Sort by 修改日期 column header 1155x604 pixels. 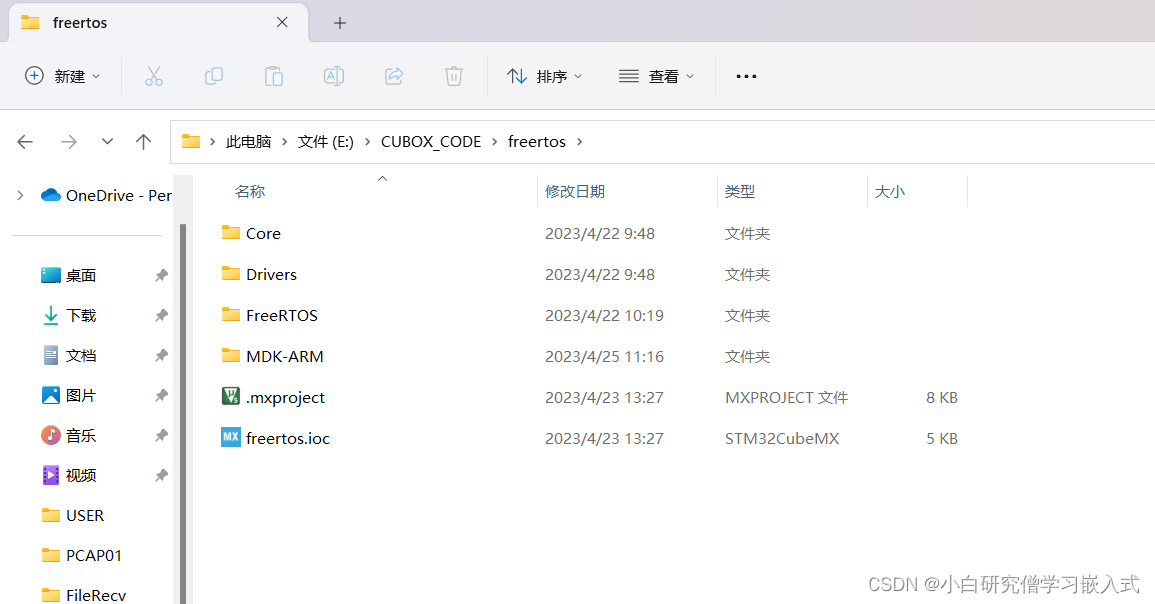[x=575, y=192]
